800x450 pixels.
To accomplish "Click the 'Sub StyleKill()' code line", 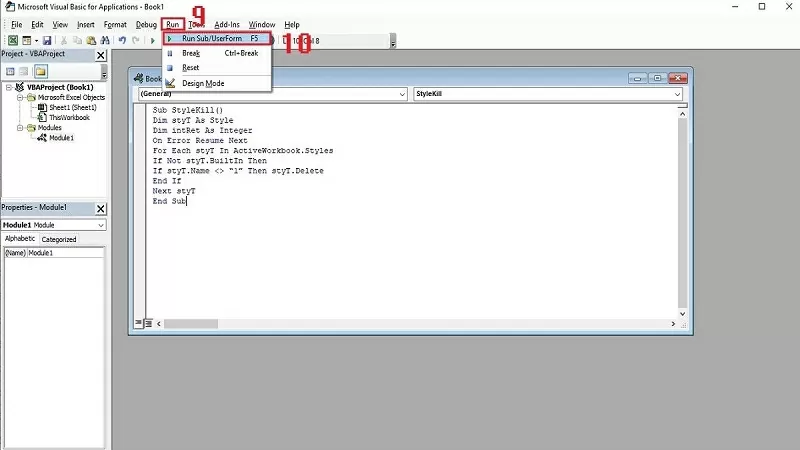I will [x=188, y=110].
